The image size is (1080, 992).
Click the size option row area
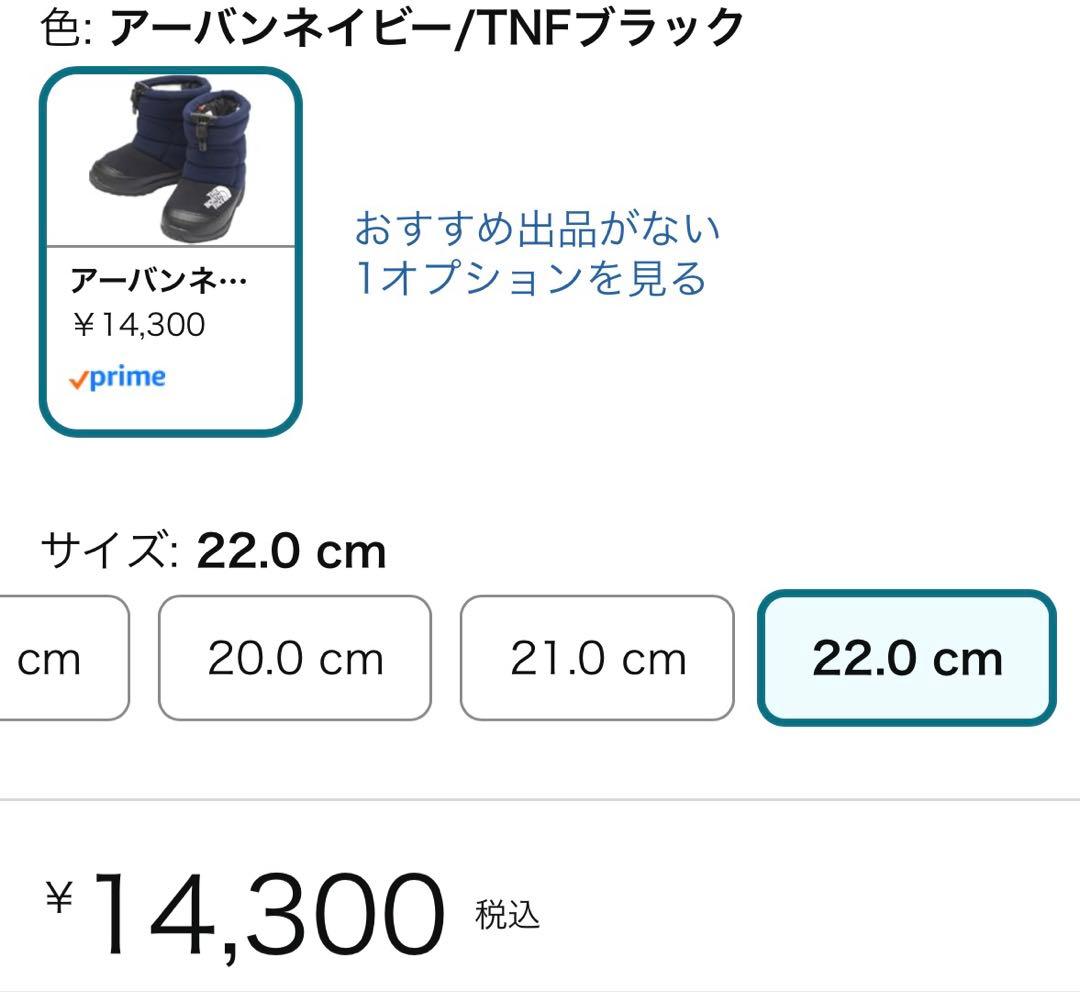(540, 657)
